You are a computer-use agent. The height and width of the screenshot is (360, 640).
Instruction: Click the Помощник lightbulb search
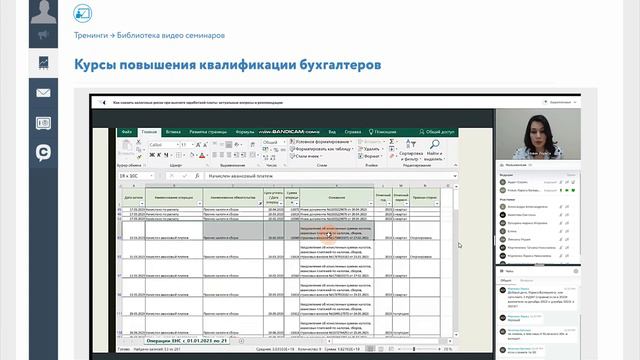382,132
